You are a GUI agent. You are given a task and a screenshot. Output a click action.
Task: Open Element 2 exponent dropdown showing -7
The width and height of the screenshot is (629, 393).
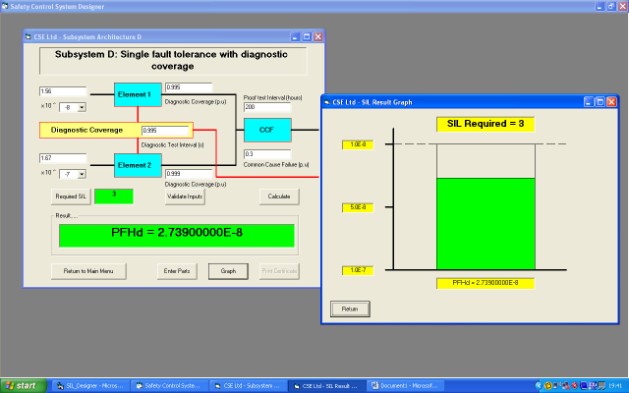tap(82, 174)
